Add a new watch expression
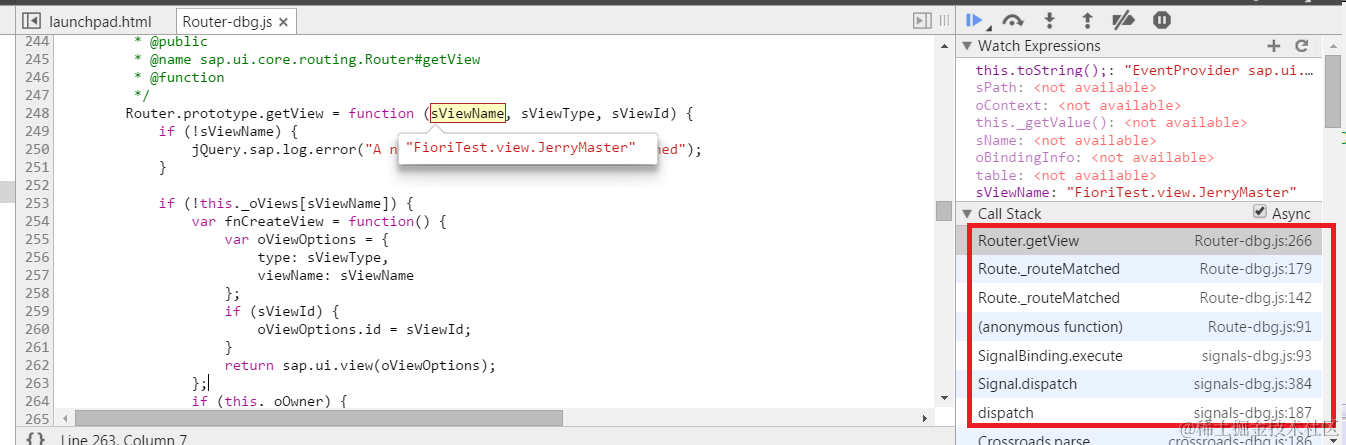Viewport: 1346px width, 445px height. 1273,46
